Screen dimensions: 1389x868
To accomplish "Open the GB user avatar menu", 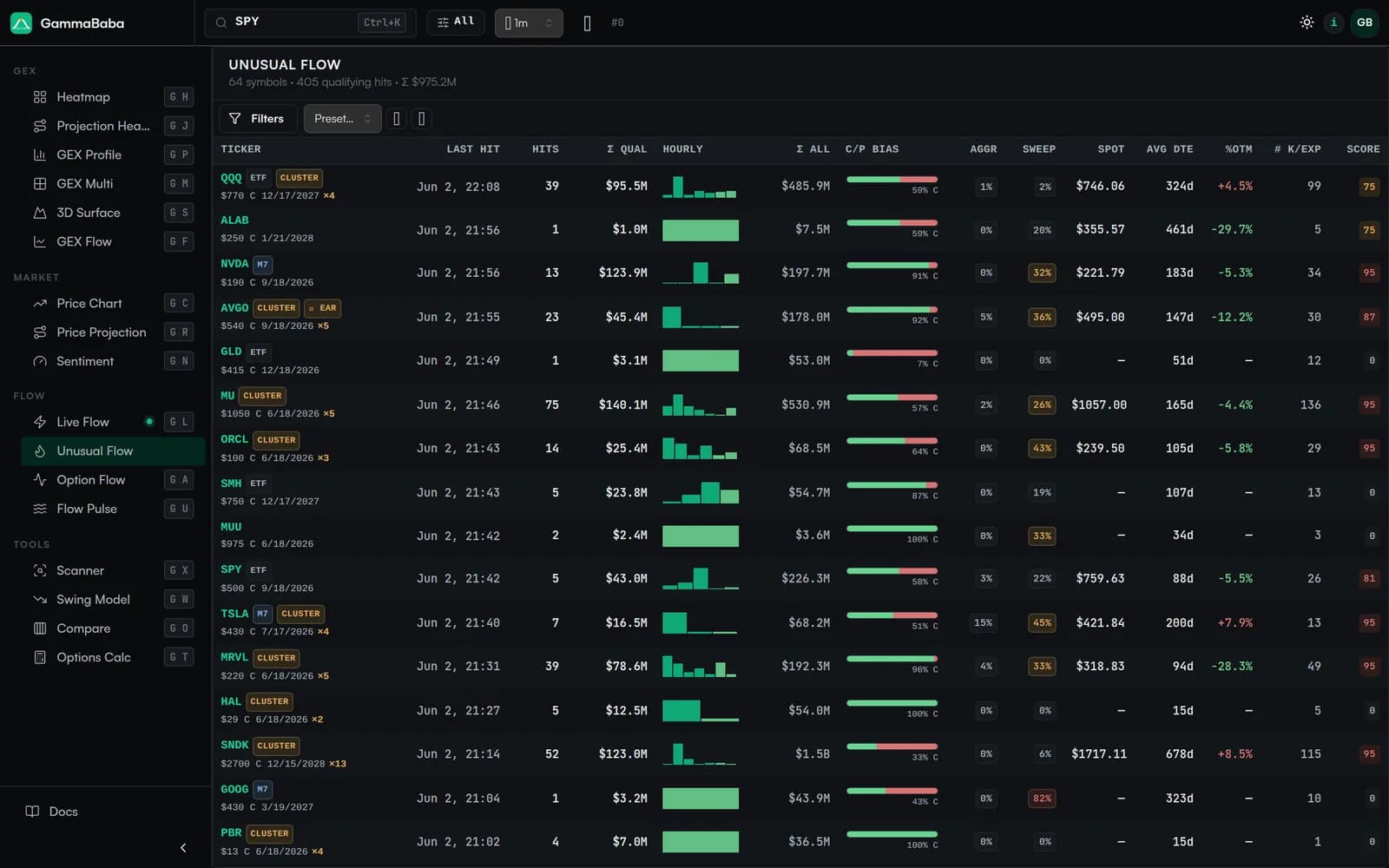I will click(1365, 23).
